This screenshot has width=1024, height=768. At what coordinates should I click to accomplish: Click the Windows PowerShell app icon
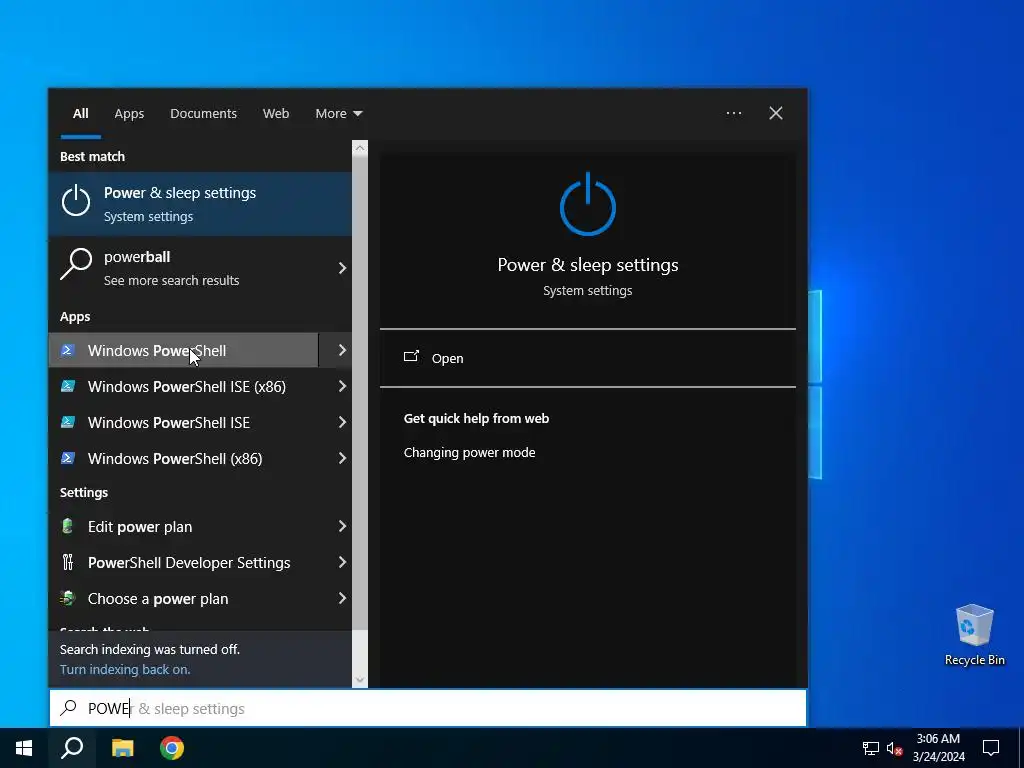click(x=67, y=350)
